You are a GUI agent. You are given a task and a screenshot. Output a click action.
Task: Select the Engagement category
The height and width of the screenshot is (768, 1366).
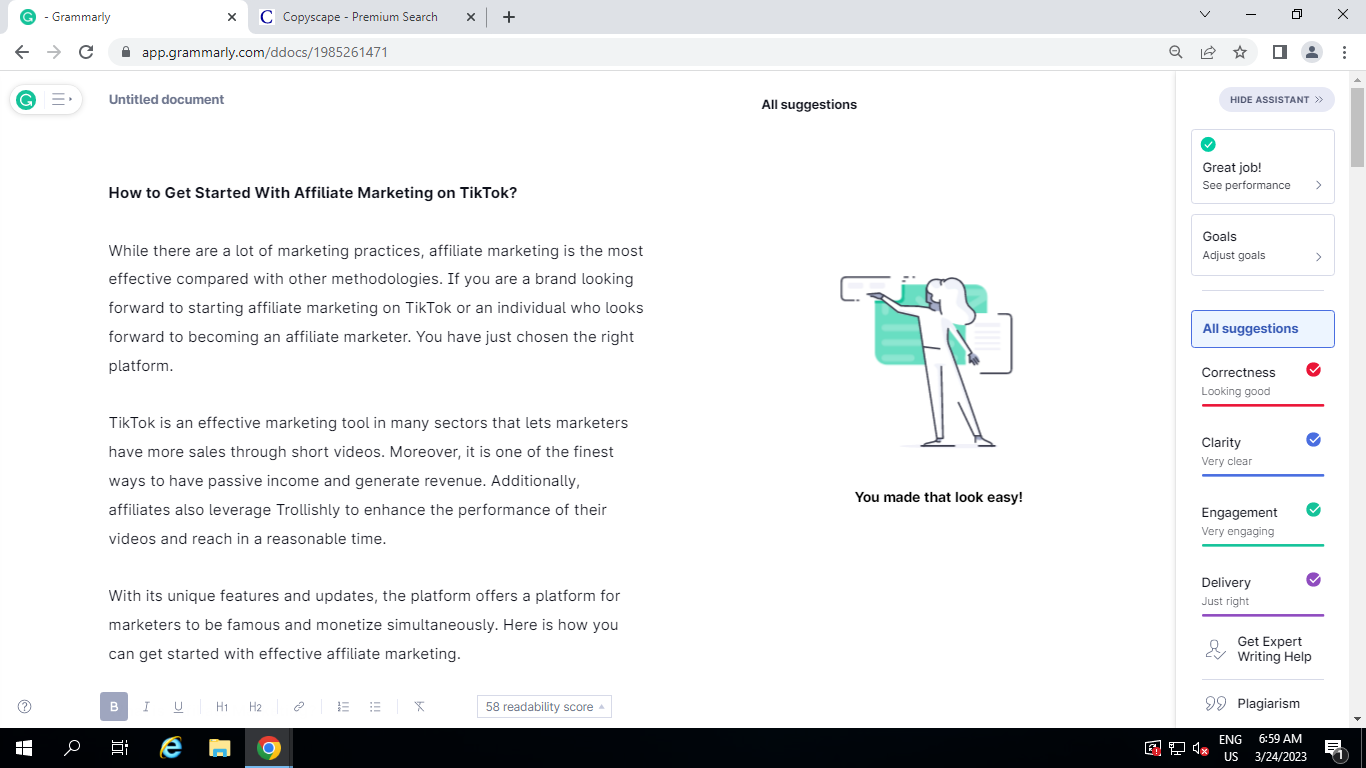tap(1262, 522)
